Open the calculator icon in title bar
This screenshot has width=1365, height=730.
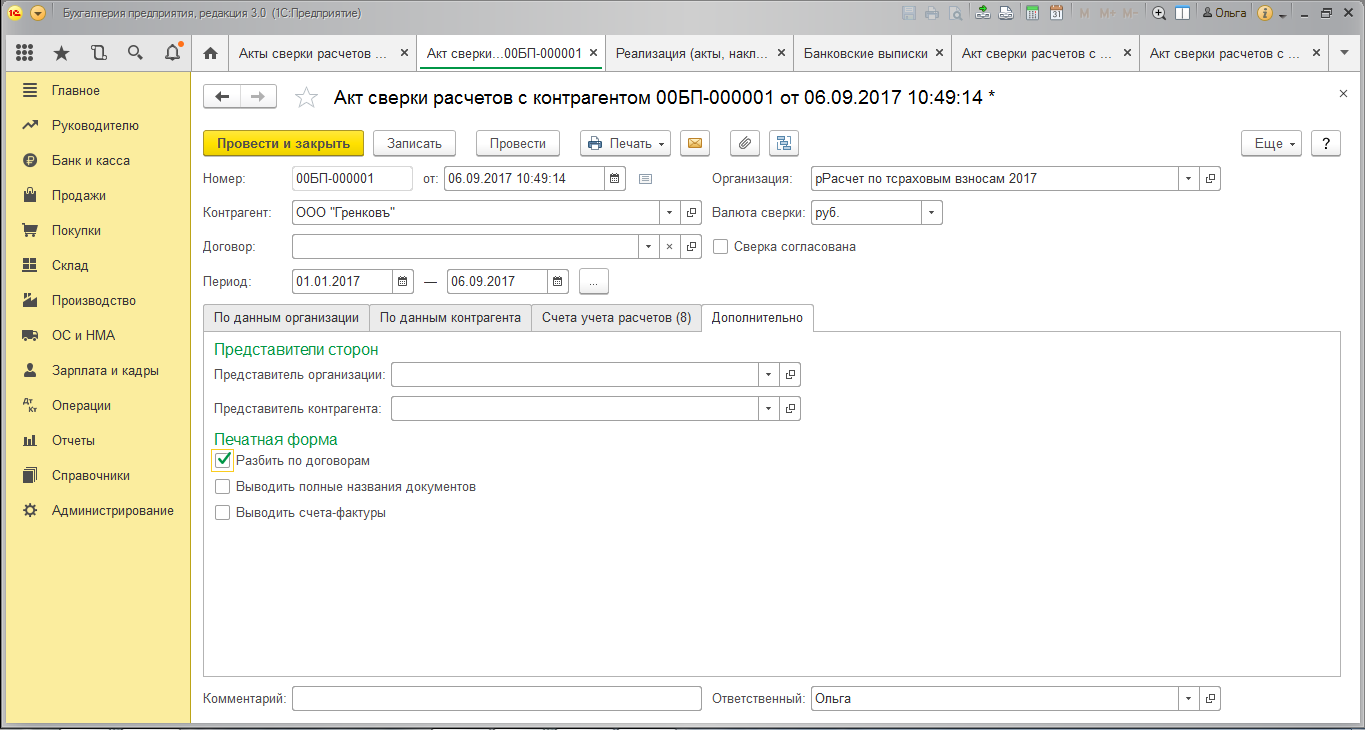[1032, 14]
